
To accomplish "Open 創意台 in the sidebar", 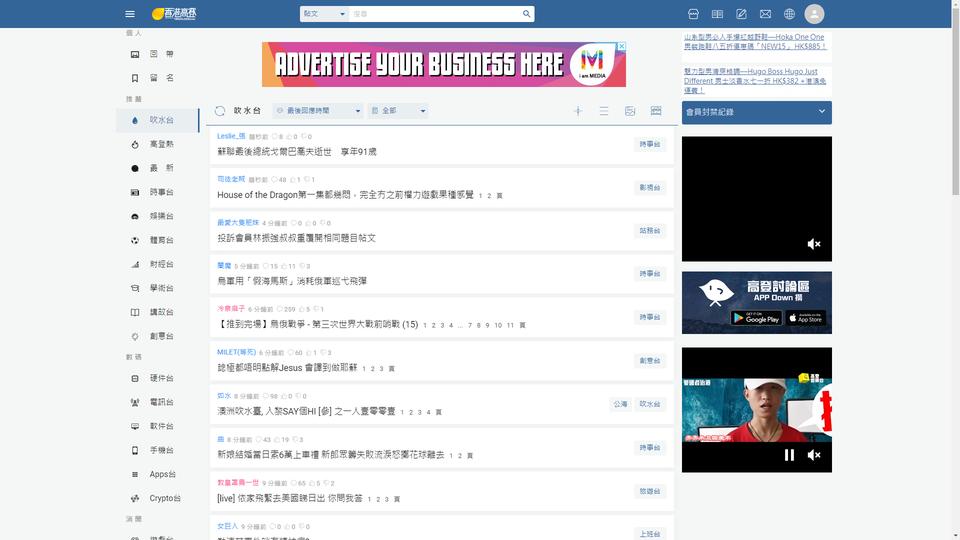I will tap(157, 336).
